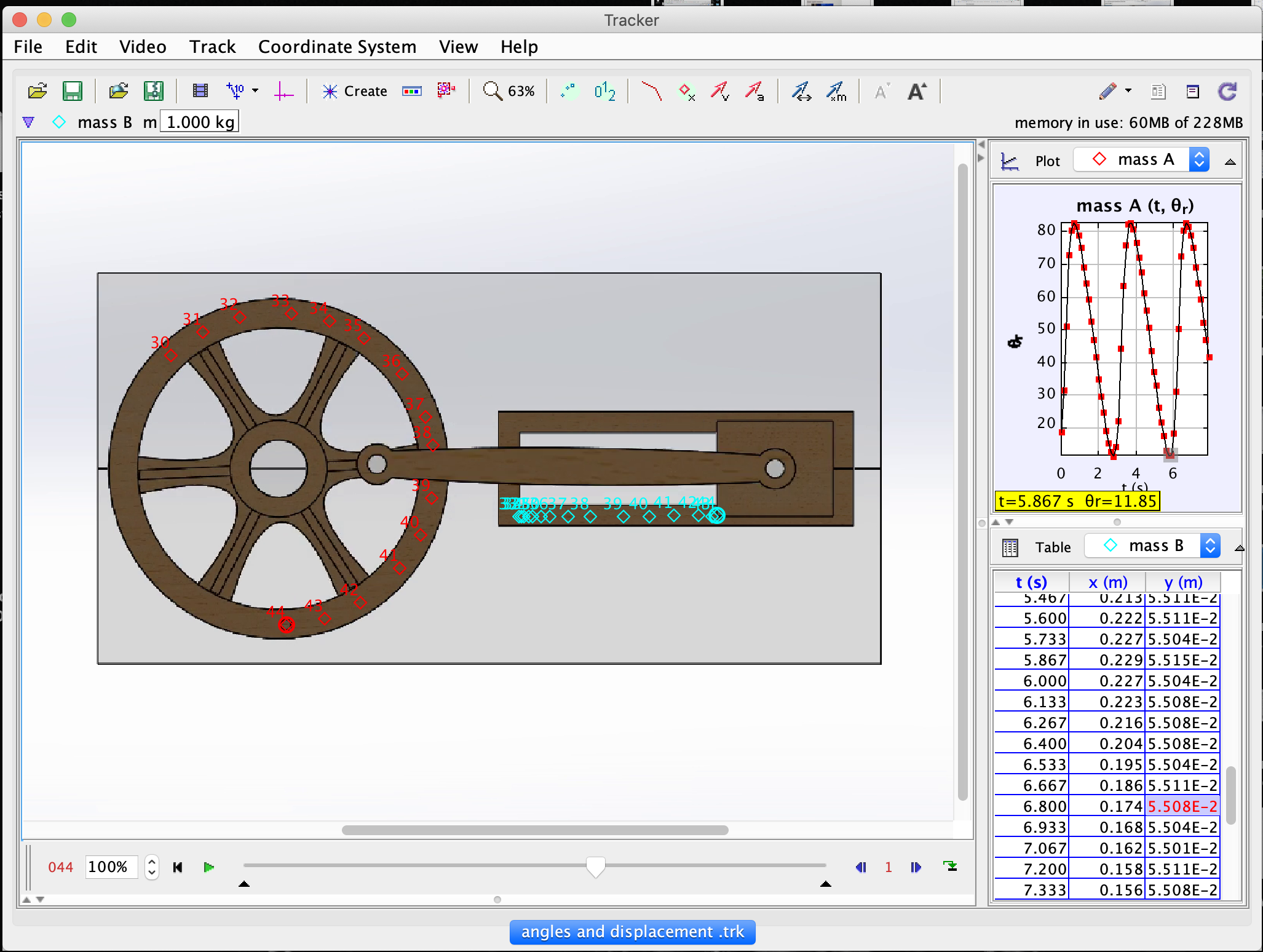
Task: Click the return to start button
Action: (178, 867)
